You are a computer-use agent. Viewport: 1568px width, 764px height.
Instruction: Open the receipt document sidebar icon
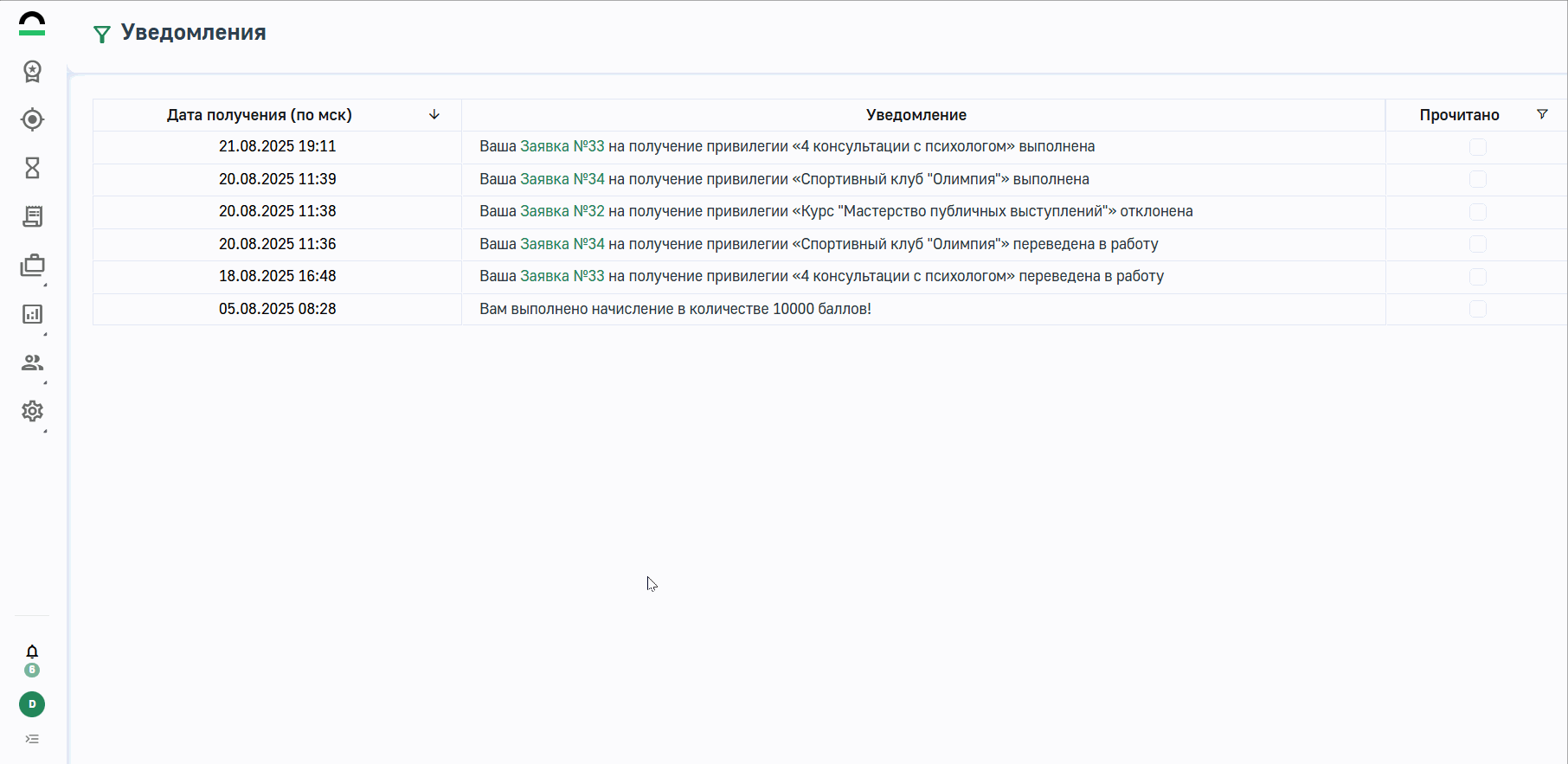click(32, 216)
